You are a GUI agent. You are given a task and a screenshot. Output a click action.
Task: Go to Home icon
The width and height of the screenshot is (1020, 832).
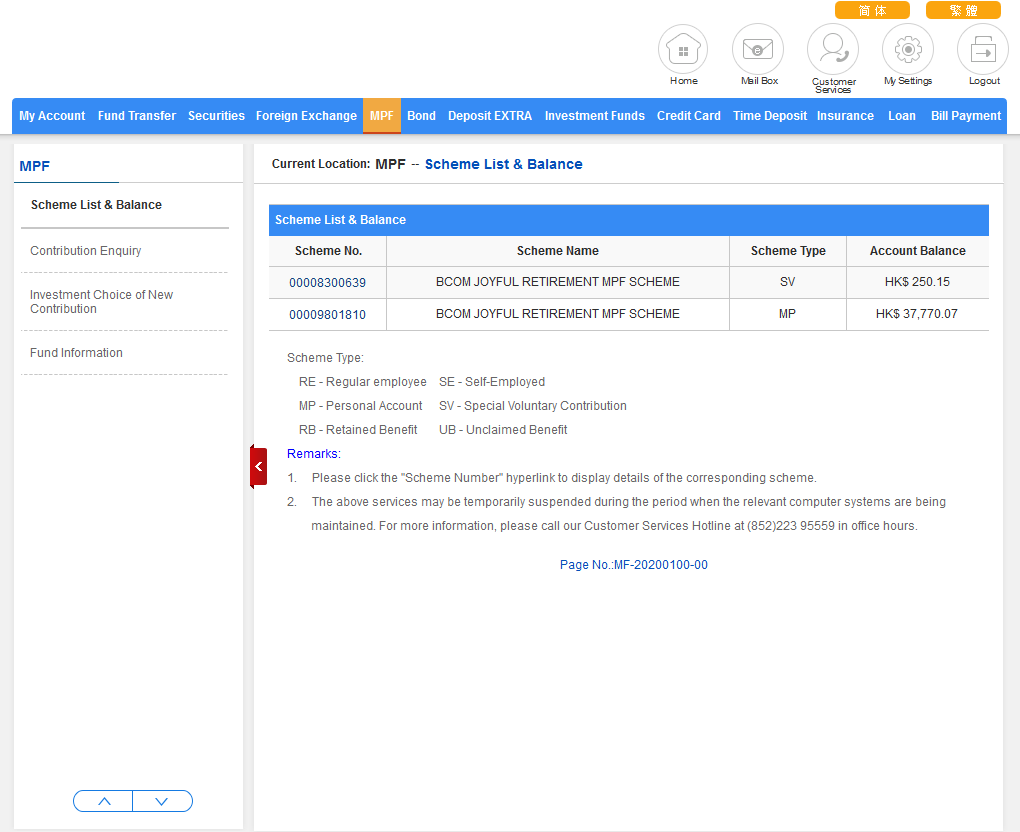(x=683, y=49)
